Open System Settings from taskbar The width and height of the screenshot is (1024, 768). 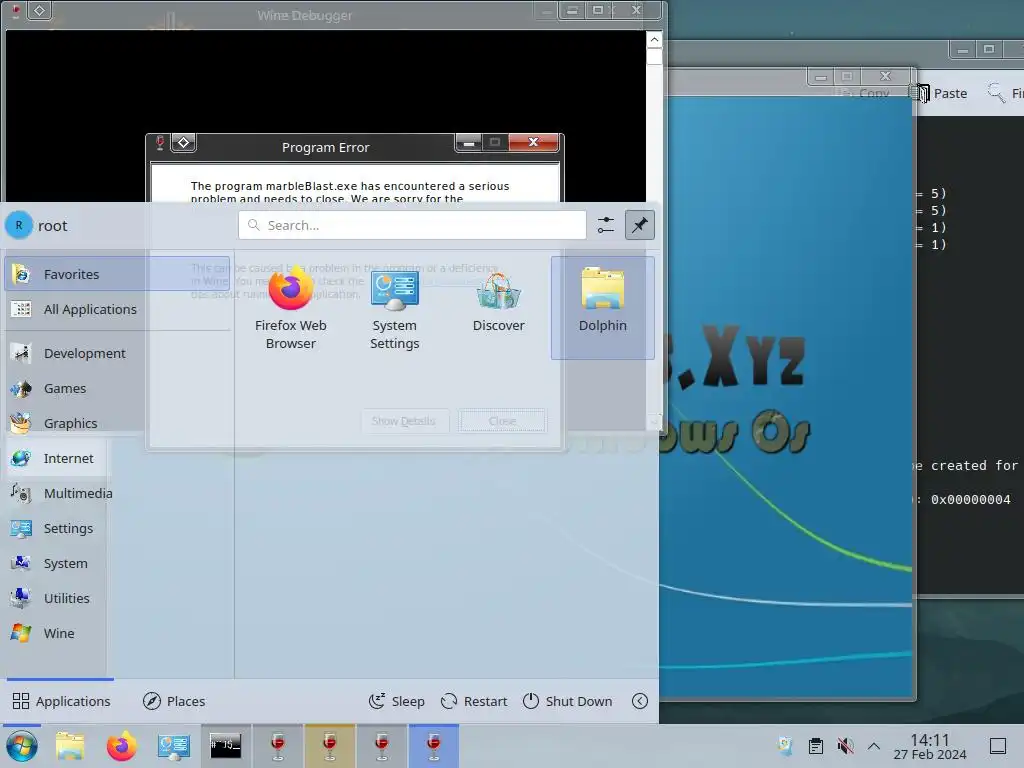tap(174, 746)
